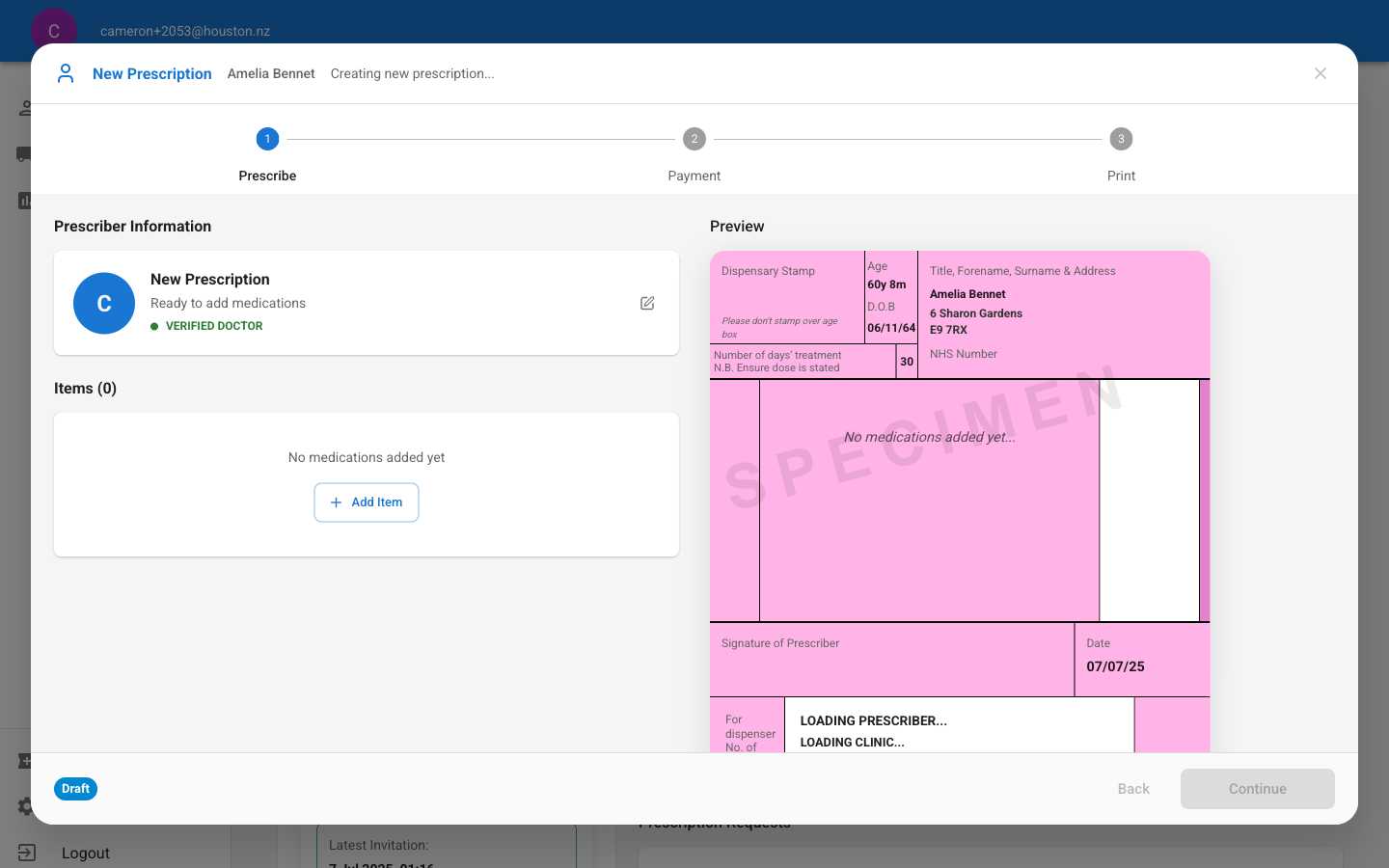1389x868 pixels.
Task: Click the postcode E9 7RX
Action: [x=948, y=330]
